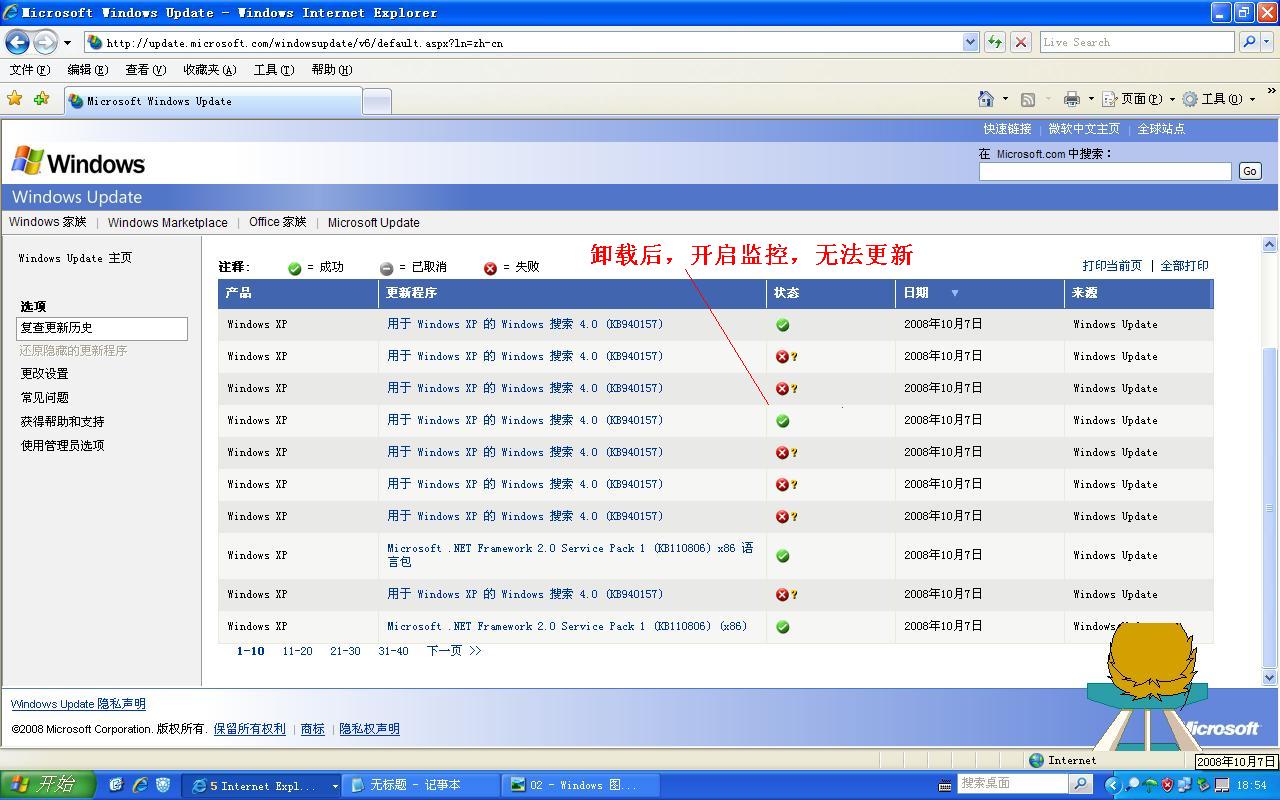1280x800 pixels.
Task: Click the next page (下一页) link
Action: tap(454, 651)
